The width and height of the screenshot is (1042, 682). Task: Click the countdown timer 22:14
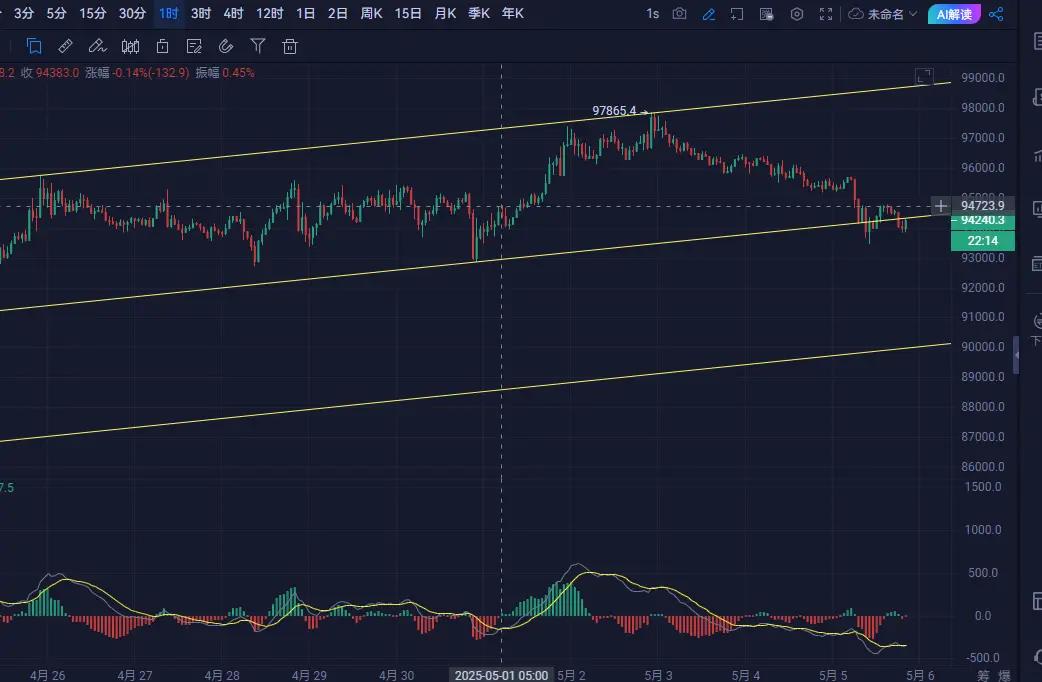[x=982, y=241]
